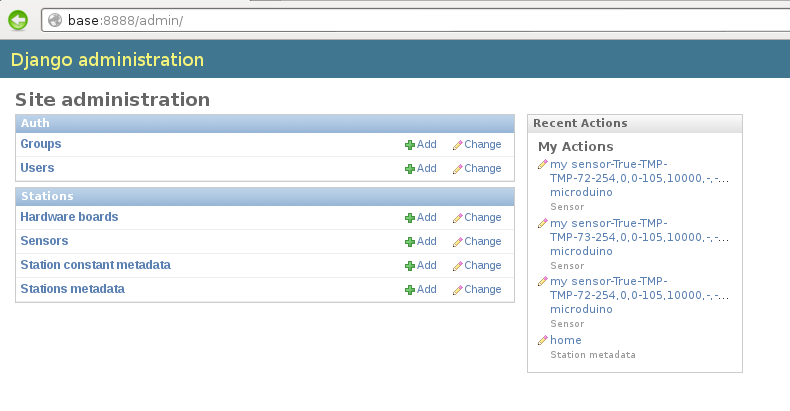Screen dimensions: 790x411
Task: Click pencil icon beside home recent action
Action: point(543,340)
